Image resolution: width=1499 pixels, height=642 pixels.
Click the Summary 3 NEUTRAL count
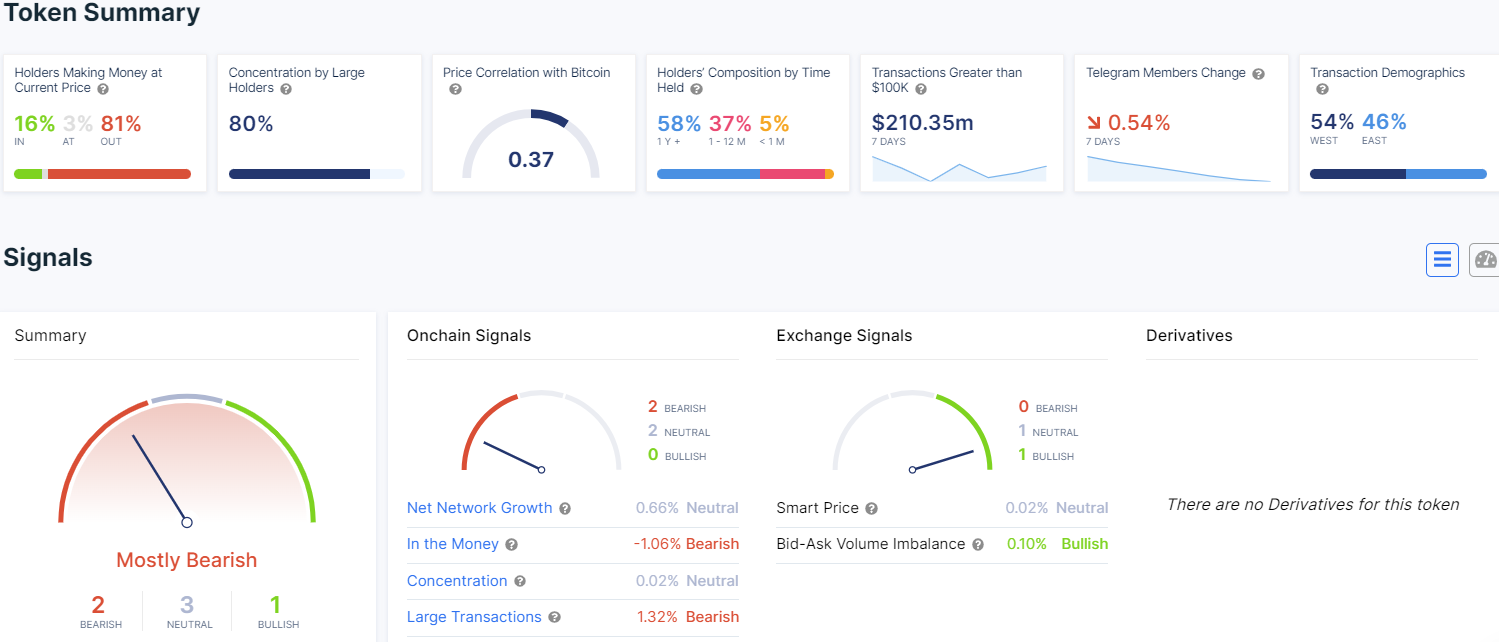point(187,604)
